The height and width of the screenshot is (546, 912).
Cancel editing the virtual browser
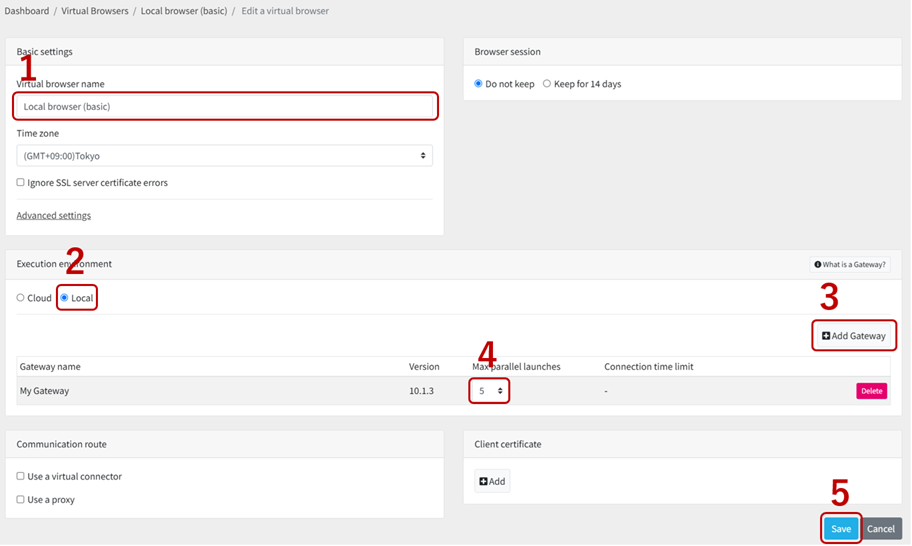tap(881, 529)
